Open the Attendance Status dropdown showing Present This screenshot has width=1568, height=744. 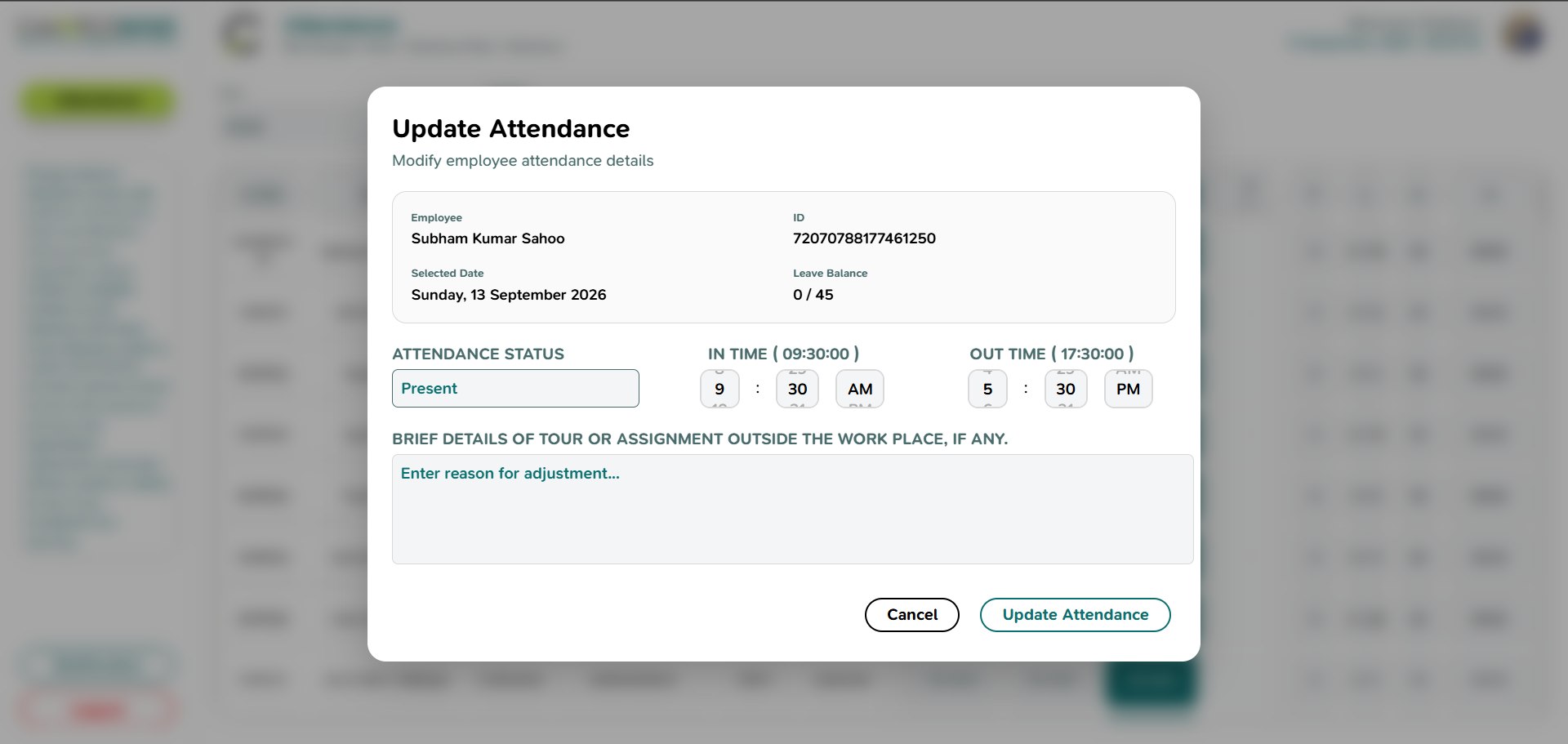click(x=515, y=388)
